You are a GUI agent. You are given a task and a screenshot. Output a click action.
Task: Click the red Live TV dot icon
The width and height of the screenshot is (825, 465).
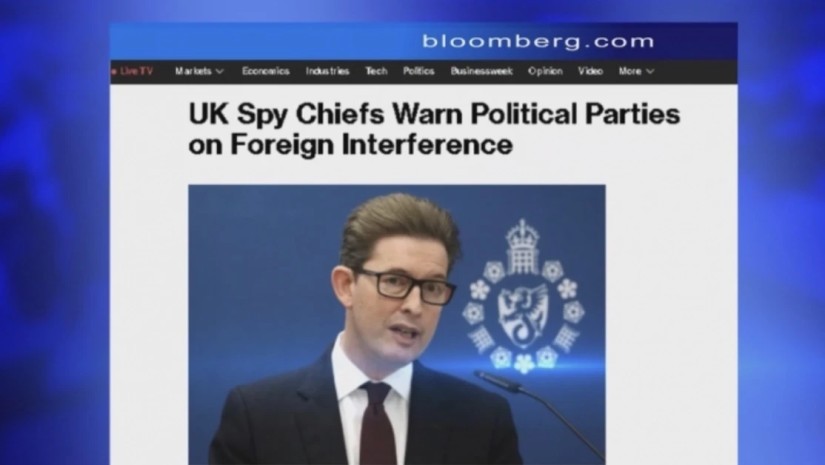click(x=113, y=71)
